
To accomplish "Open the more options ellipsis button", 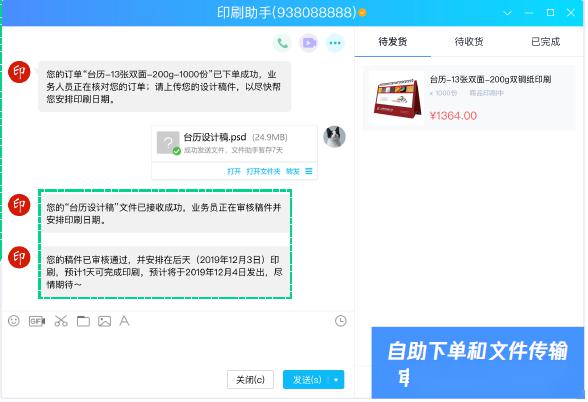I will click(x=335, y=43).
